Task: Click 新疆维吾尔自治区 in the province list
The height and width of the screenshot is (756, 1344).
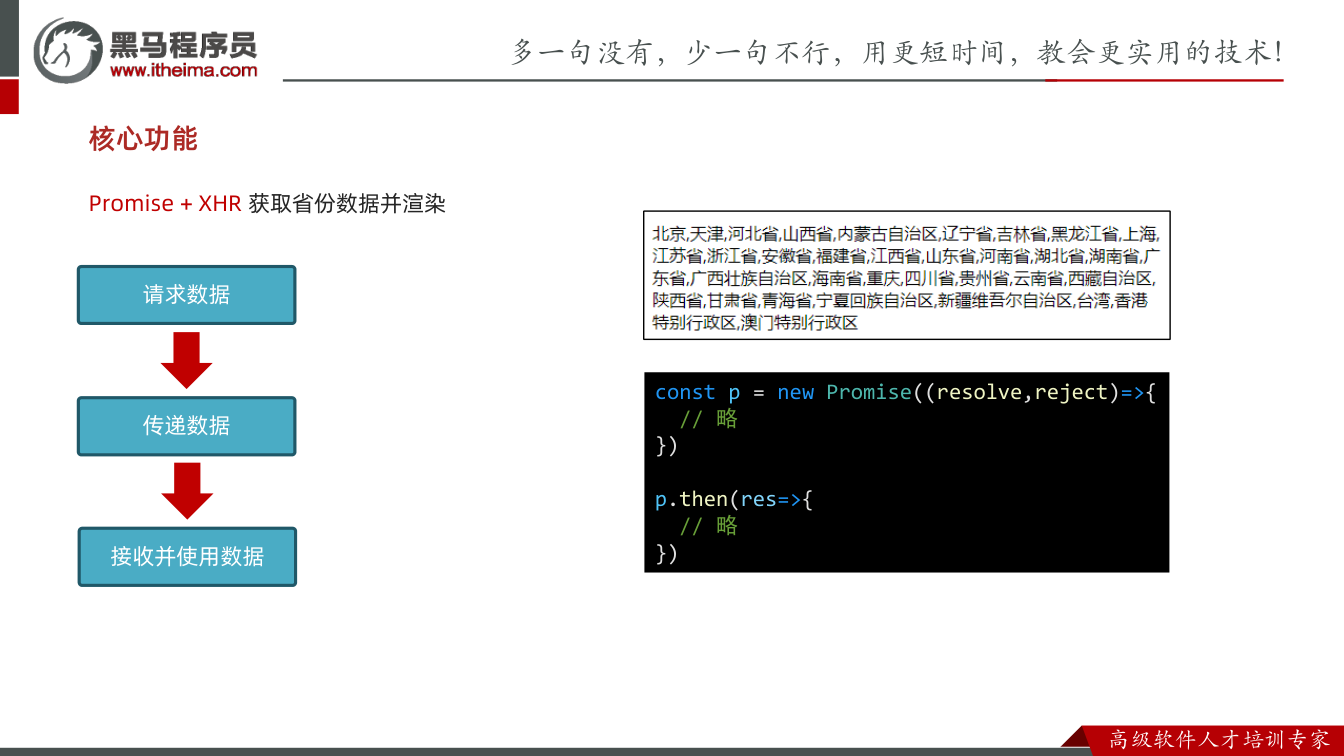Action: pyautogui.click(x=1004, y=300)
